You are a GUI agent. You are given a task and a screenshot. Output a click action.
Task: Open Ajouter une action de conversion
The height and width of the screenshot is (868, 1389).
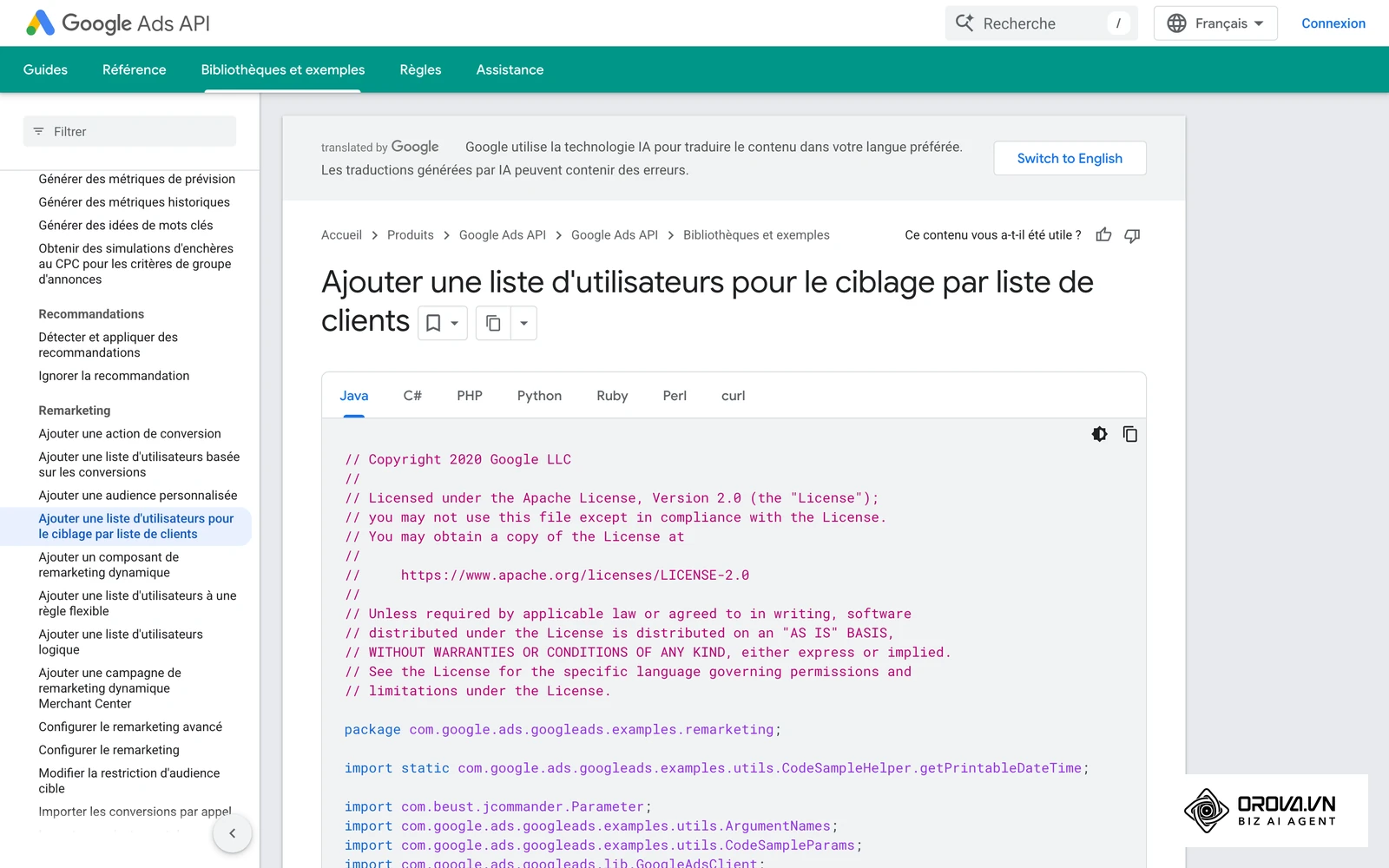[129, 434]
